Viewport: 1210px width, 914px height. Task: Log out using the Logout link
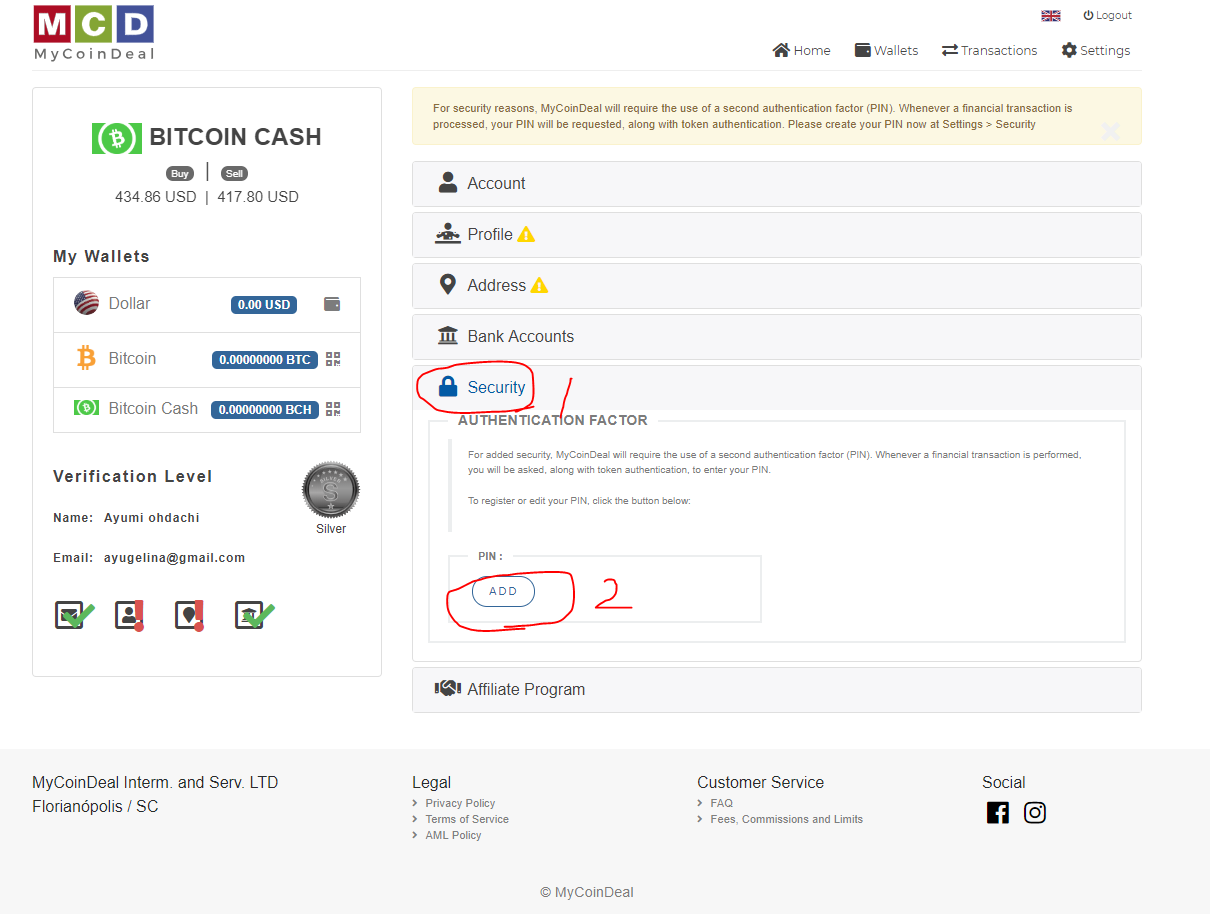1107,15
